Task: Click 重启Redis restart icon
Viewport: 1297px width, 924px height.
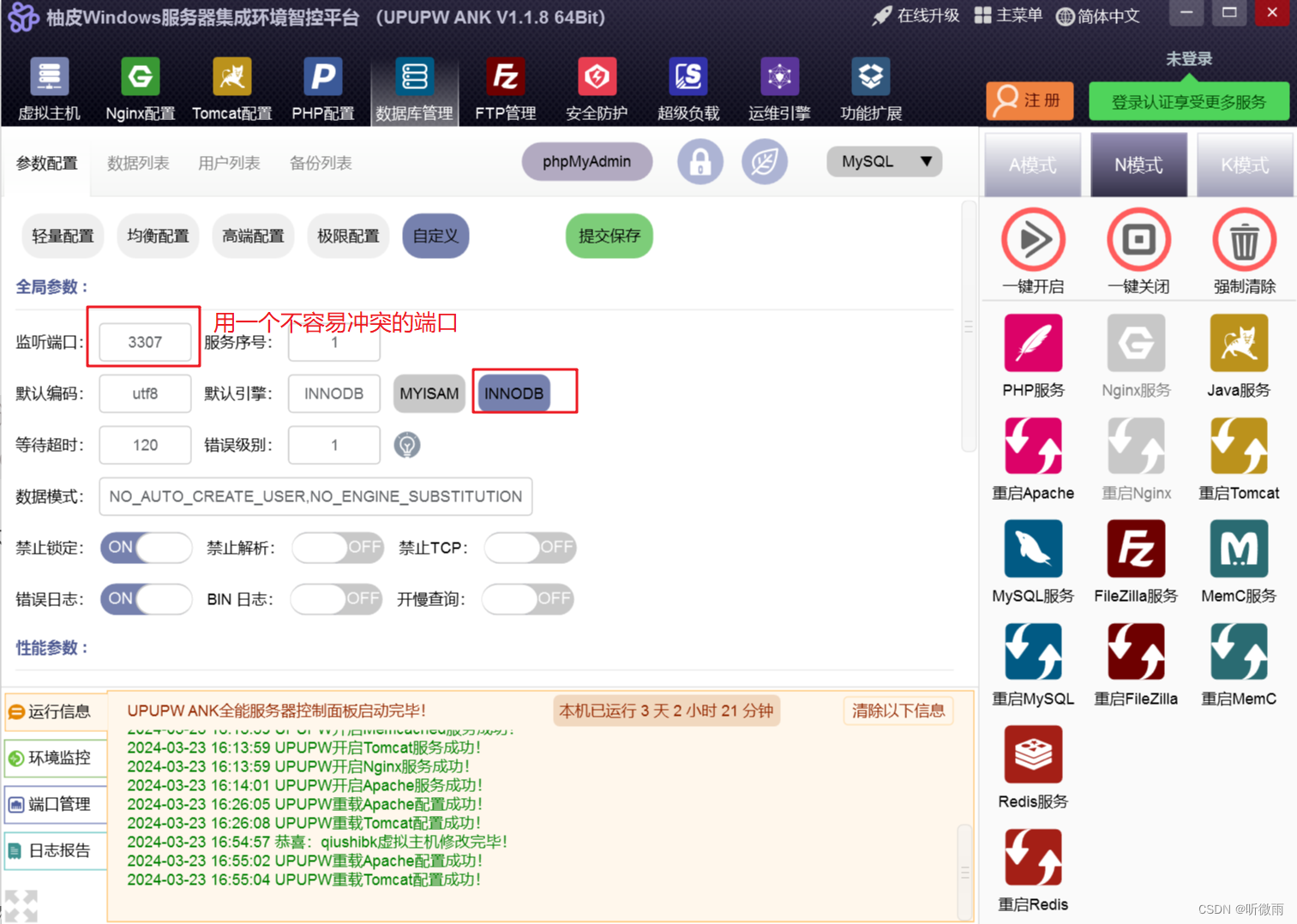Action: click(x=1033, y=857)
